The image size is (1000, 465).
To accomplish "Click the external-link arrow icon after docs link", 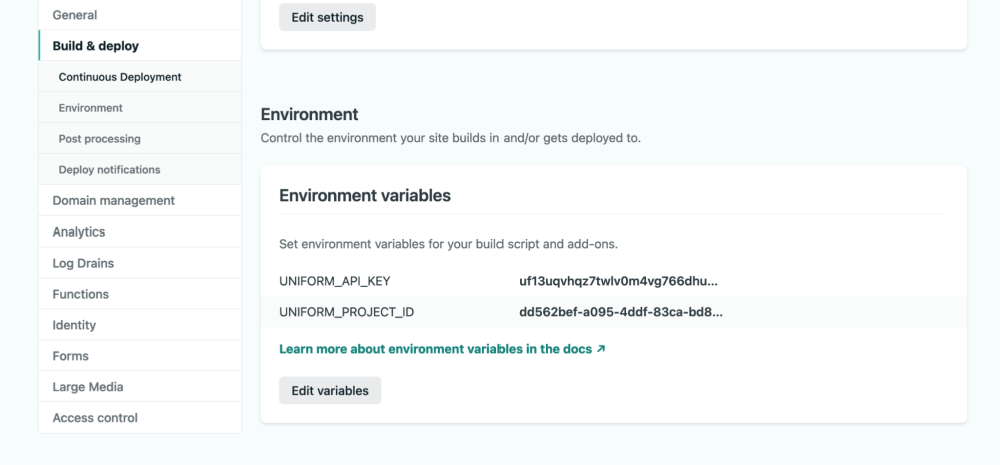I will (601, 349).
